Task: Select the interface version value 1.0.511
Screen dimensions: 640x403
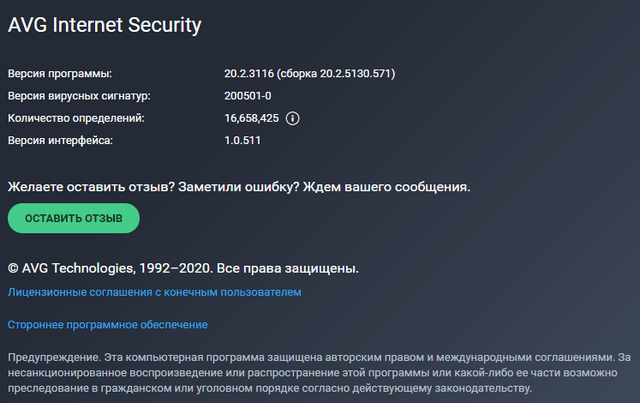Action: [243, 140]
